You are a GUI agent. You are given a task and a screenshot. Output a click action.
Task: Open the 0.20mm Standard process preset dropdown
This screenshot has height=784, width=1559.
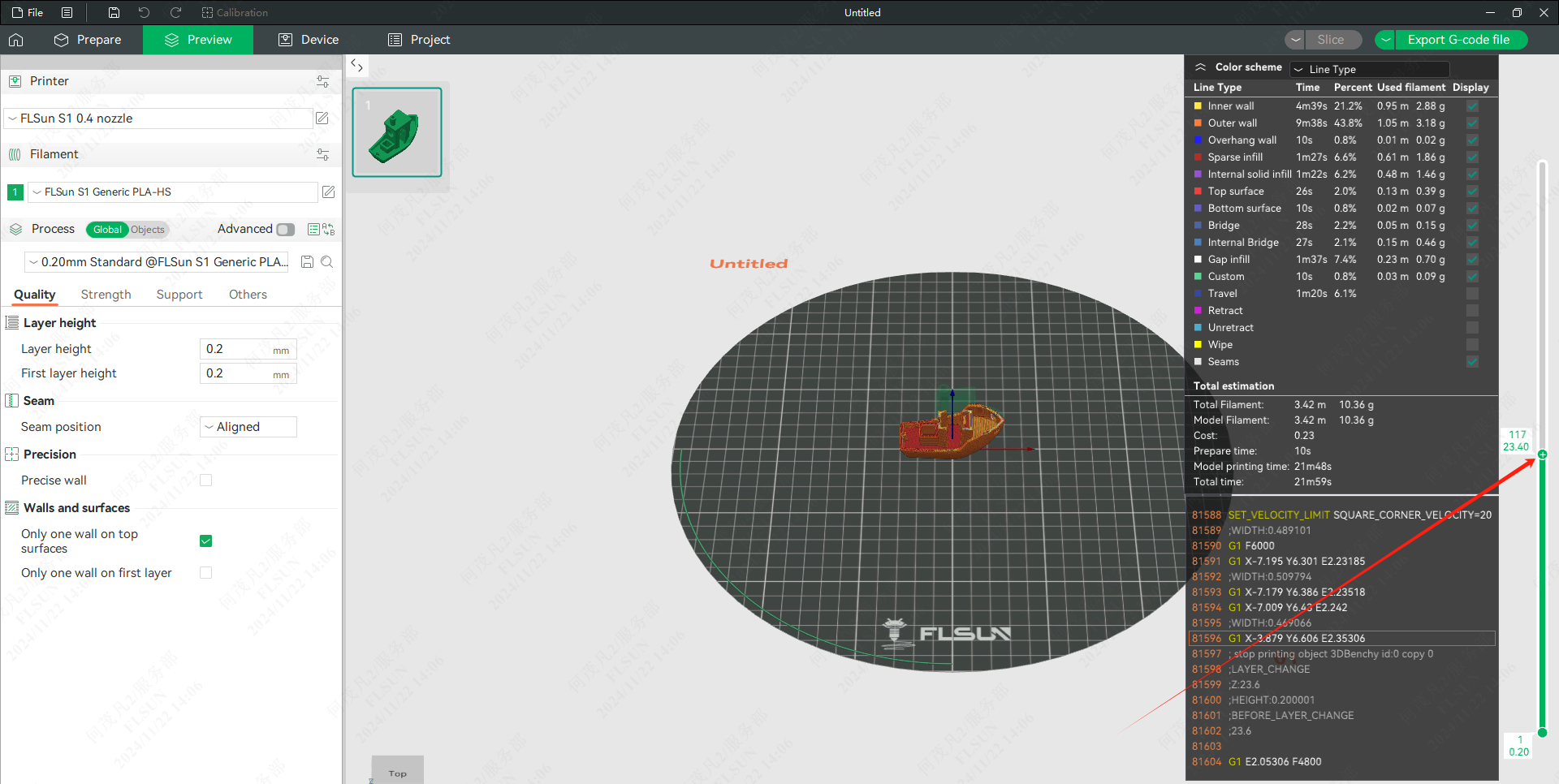click(158, 262)
